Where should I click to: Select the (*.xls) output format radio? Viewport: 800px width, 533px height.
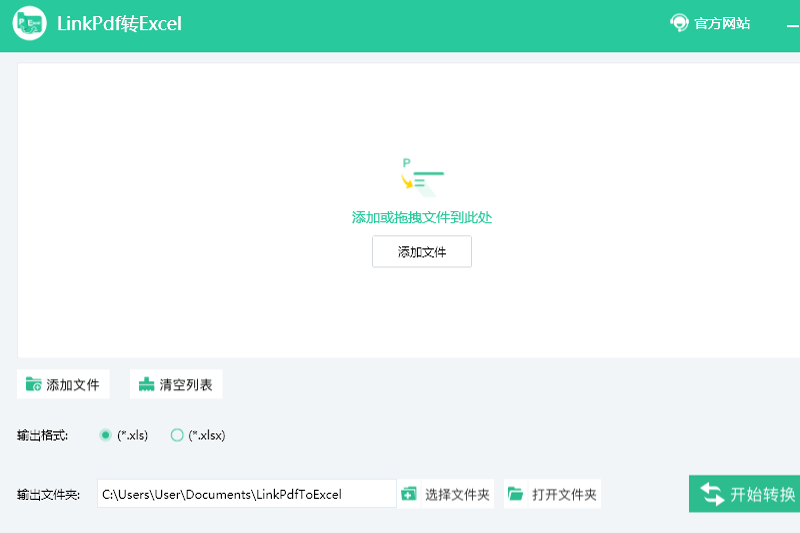(x=105, y=435)
